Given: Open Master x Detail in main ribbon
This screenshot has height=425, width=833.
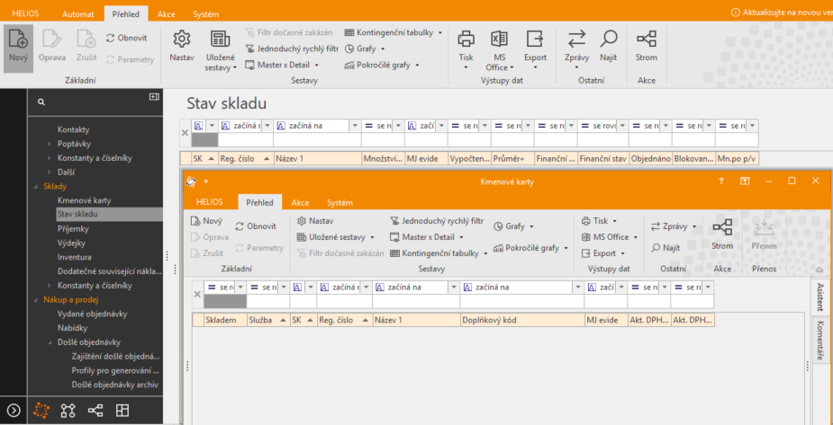Looking at the screenshot, I should [282, 65].
